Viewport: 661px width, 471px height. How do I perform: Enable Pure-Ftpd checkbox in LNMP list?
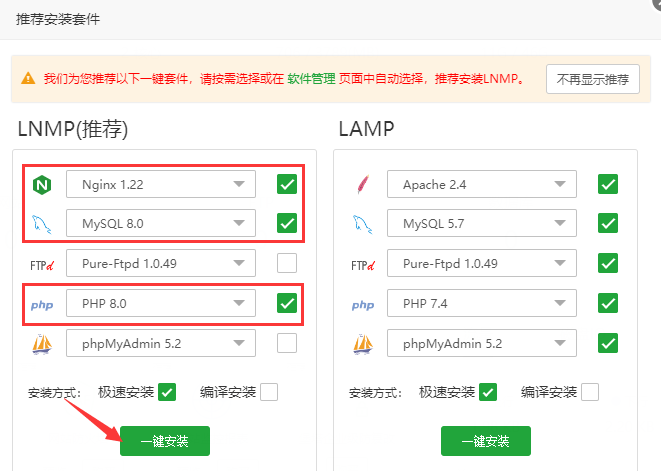287,263
